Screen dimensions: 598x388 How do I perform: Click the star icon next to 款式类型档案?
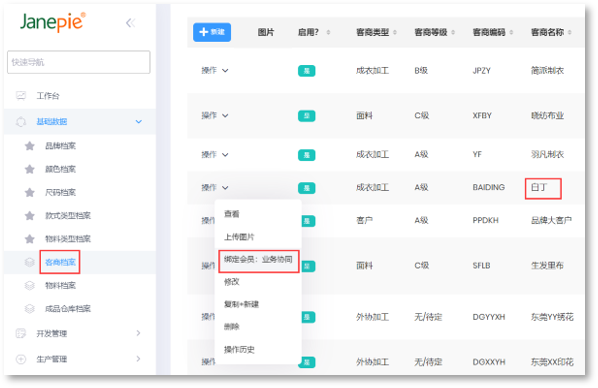(30, 216)
